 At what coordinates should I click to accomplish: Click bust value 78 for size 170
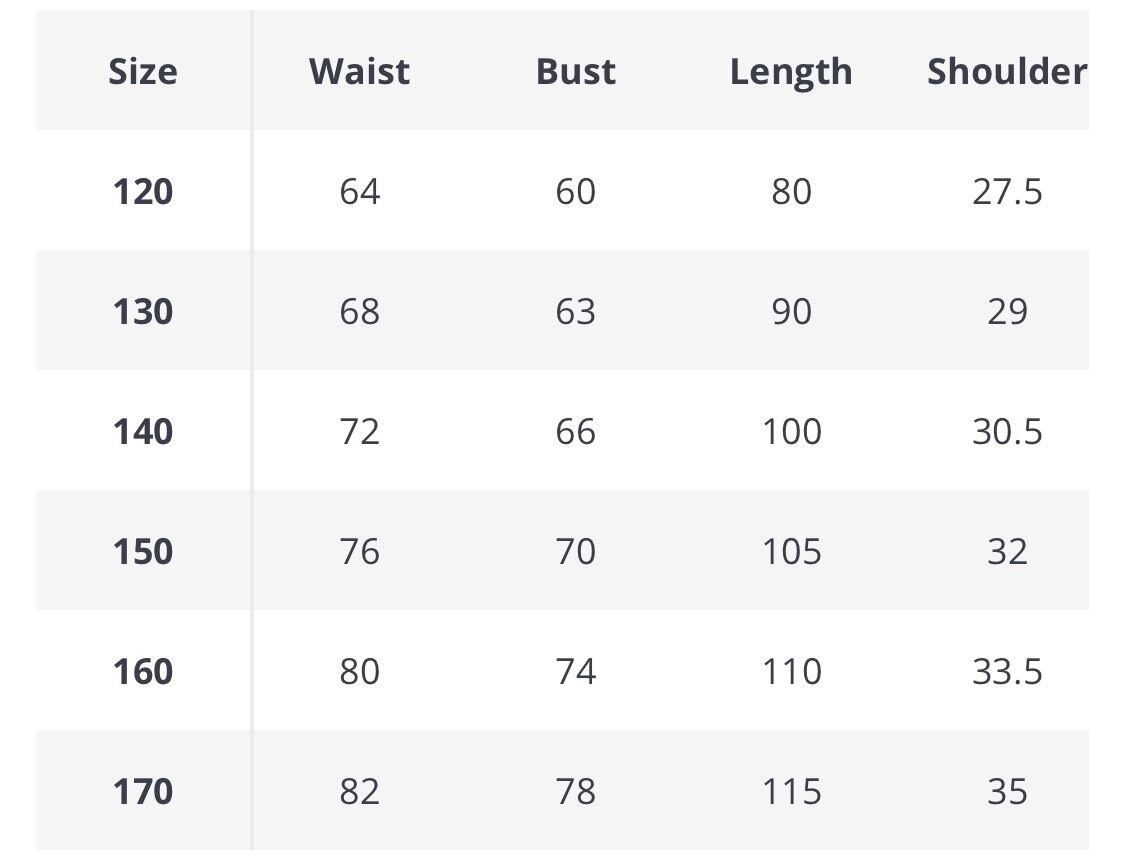click(575, 791)
